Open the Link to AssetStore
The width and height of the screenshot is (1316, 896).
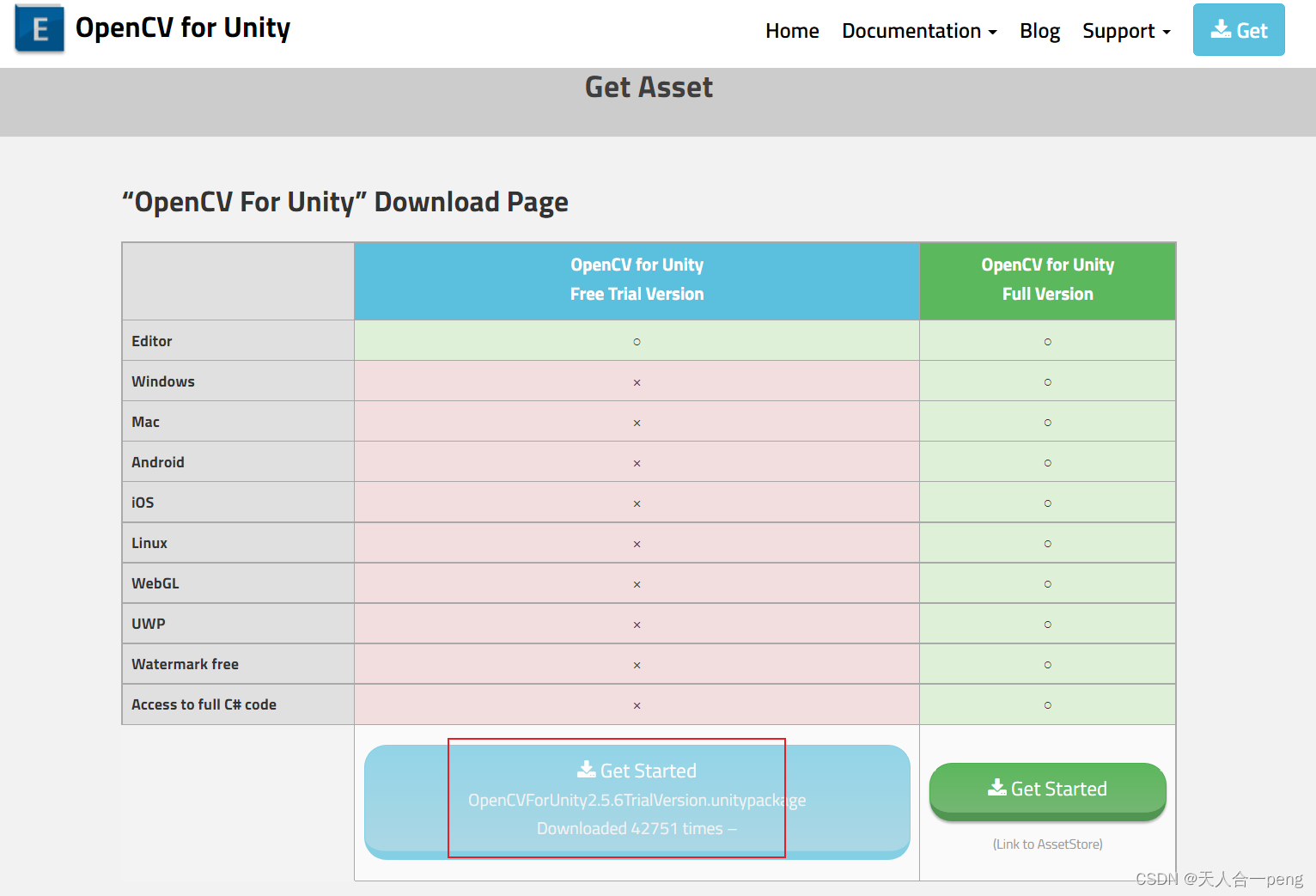tap(1047, 843)
